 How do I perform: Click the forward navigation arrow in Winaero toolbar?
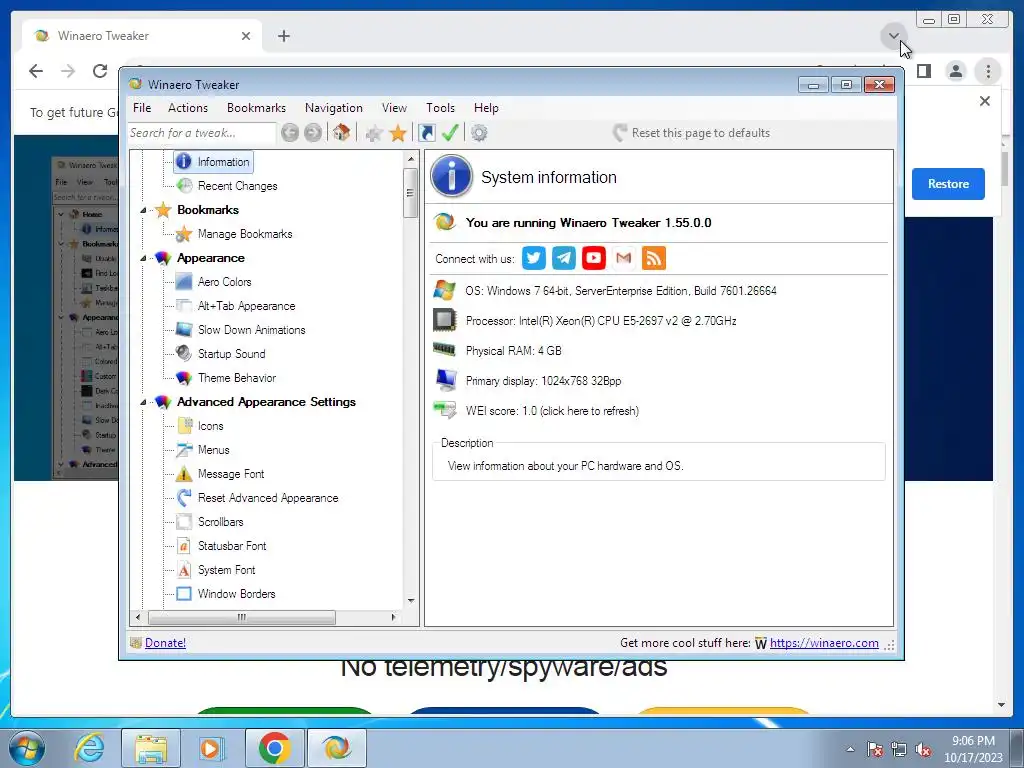(x=313, y=133)
